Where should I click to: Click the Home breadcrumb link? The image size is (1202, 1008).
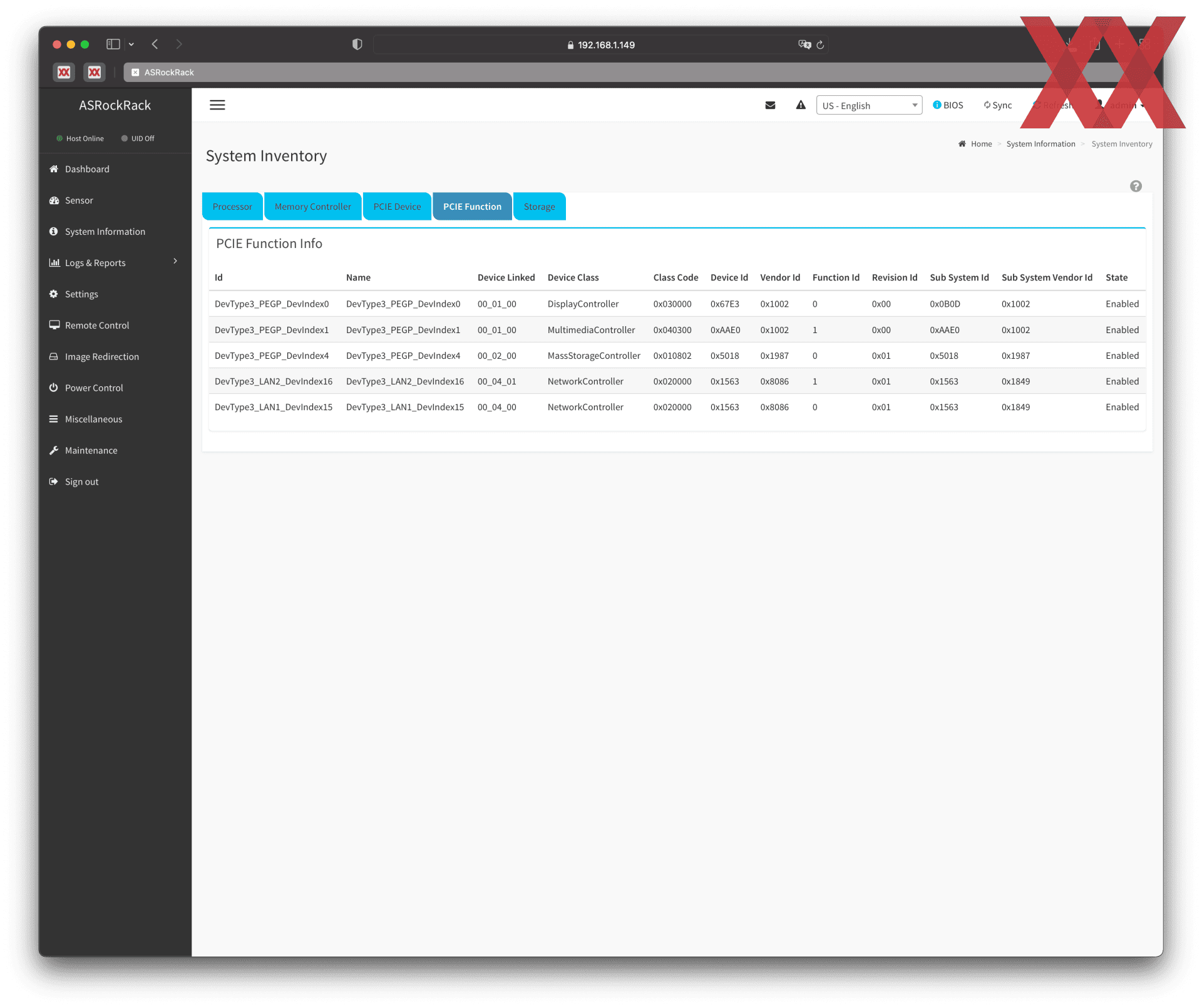click(981, 144)
